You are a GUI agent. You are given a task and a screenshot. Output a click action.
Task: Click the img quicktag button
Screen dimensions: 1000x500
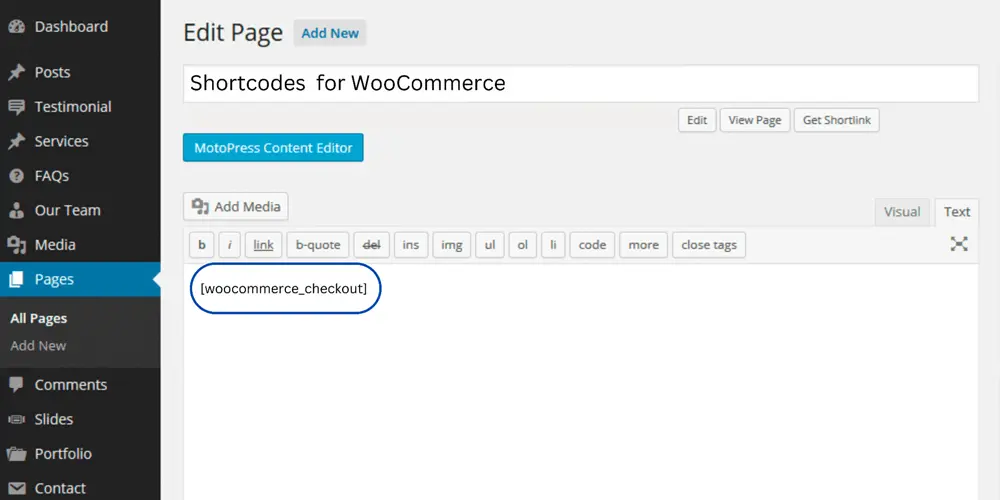pyautogui.click(x=452, y=245)
